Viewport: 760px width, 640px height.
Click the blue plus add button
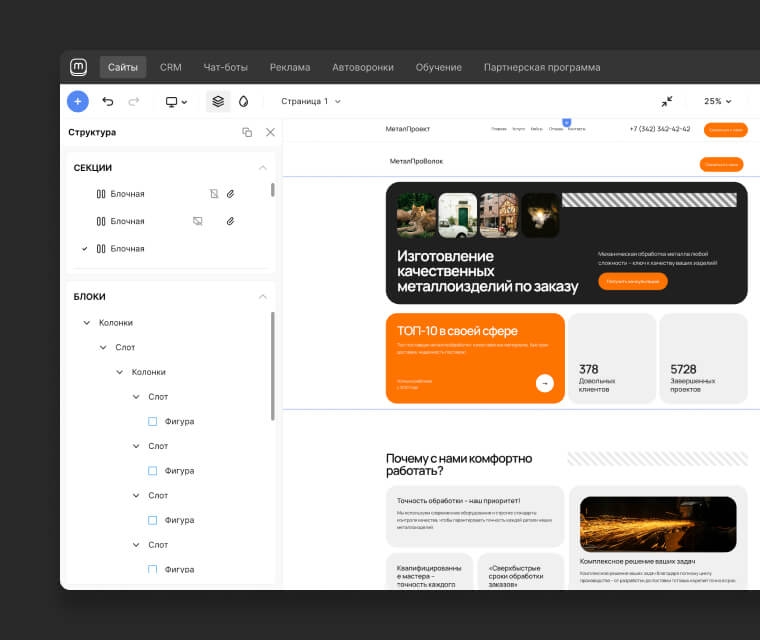coord(78,101)
